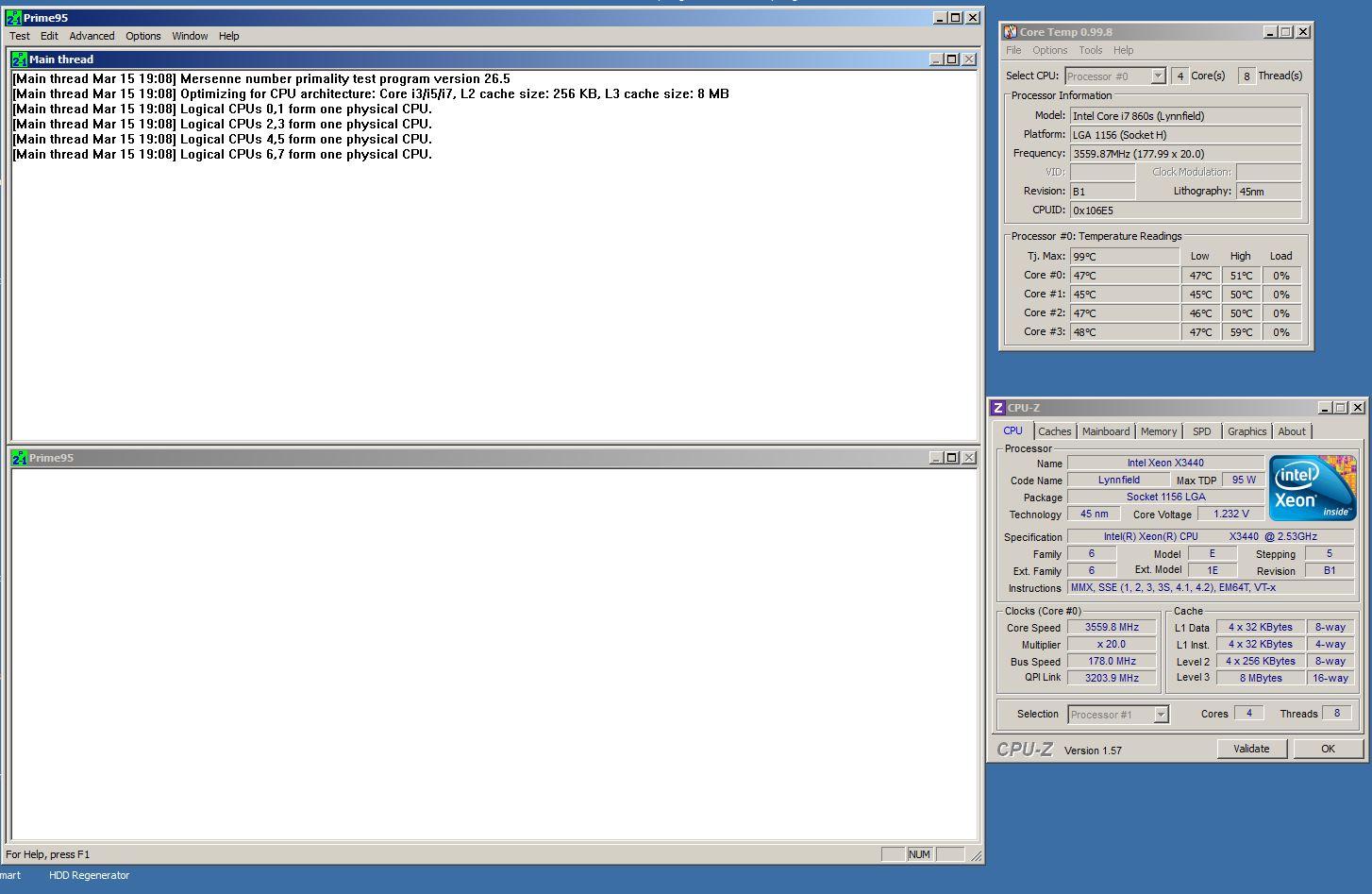Click the Name field Intel Xeon X3440
Viewport: 1372px width, 894px height.
click(x=1165, y=463)
